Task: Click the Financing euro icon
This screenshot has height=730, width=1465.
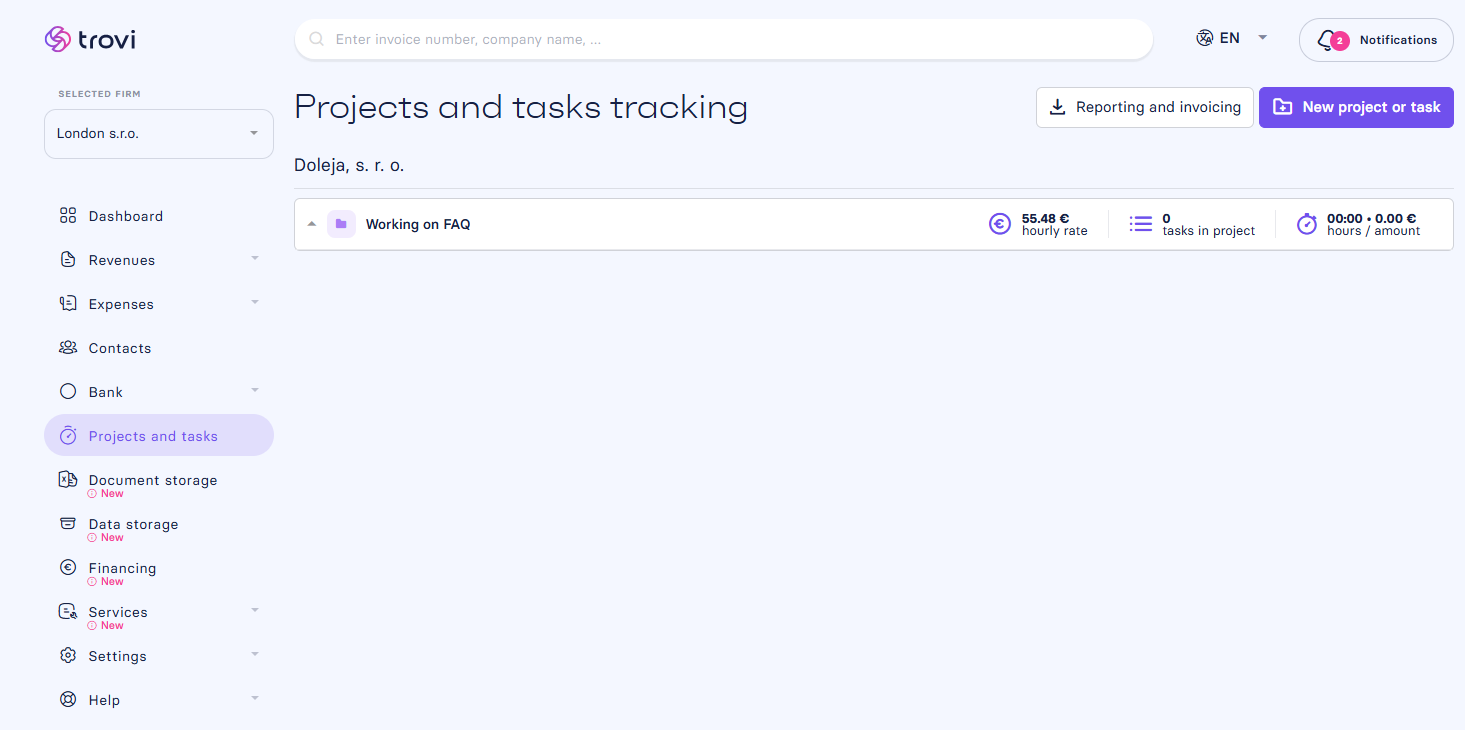Action: point(68,567)
